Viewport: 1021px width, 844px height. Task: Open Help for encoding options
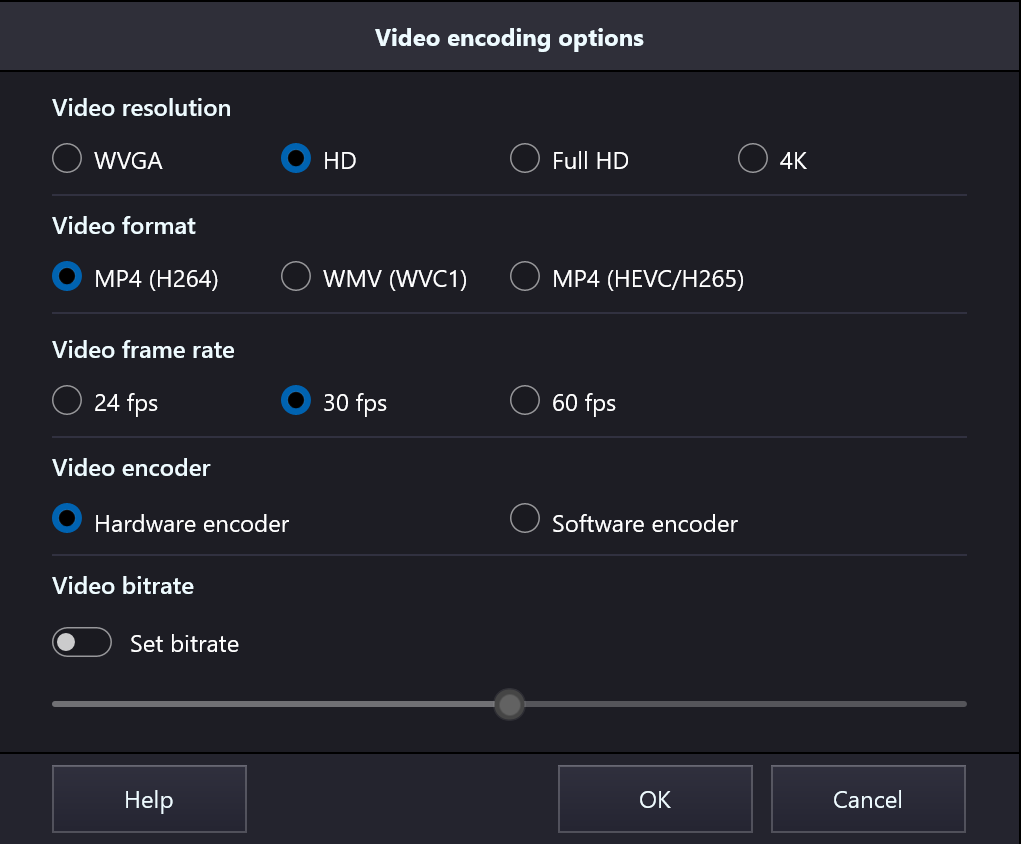point(149,800)
